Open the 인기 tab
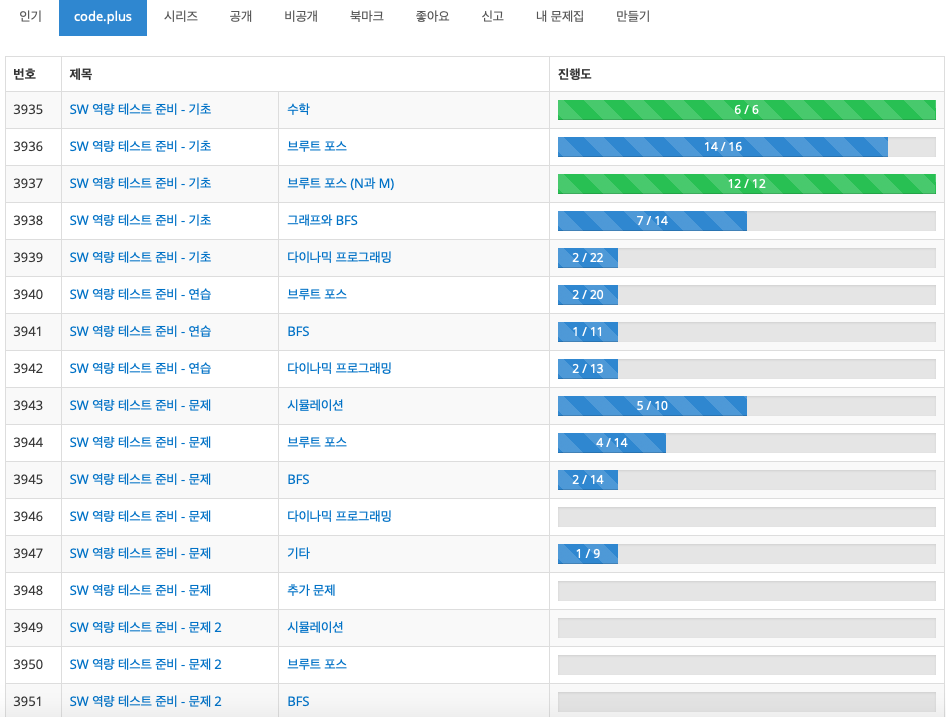946x717 pixels. click(30, 16)
